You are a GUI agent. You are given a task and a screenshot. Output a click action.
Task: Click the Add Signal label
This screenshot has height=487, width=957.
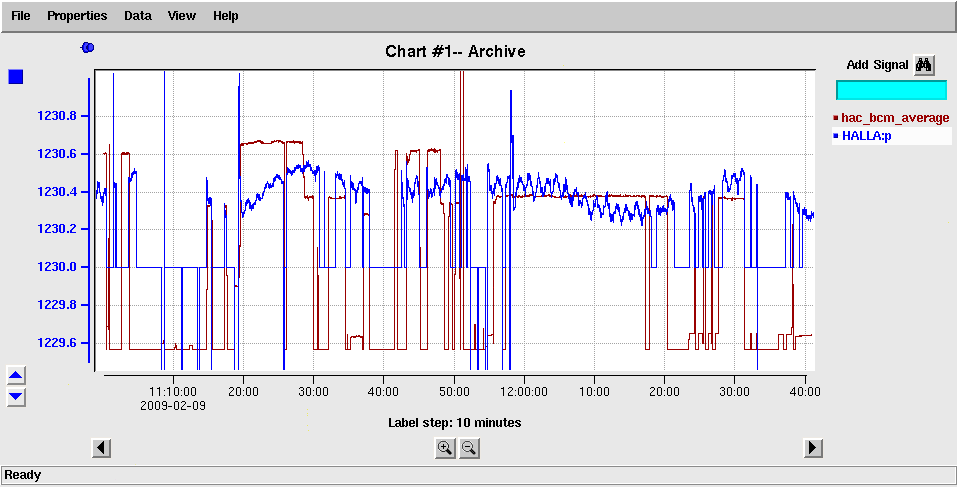click(878, 65)
